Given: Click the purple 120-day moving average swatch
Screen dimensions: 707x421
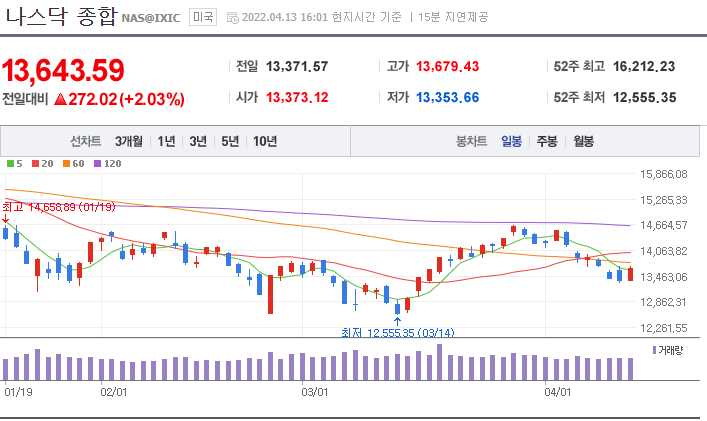Looking at the screenshot, I should coord(97,164).
